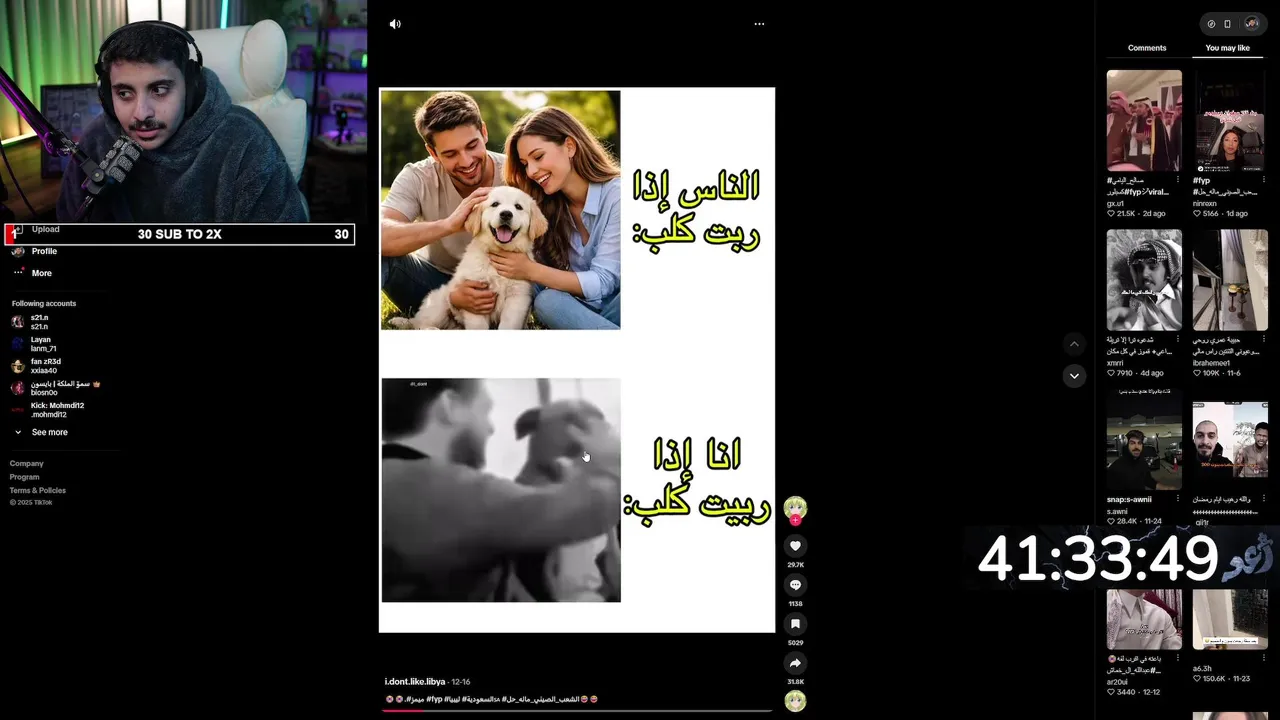Image resolution: width=1280 pixels, height=720 pixels.
Task: Open the three-dot video options menu
Action: 759,24
